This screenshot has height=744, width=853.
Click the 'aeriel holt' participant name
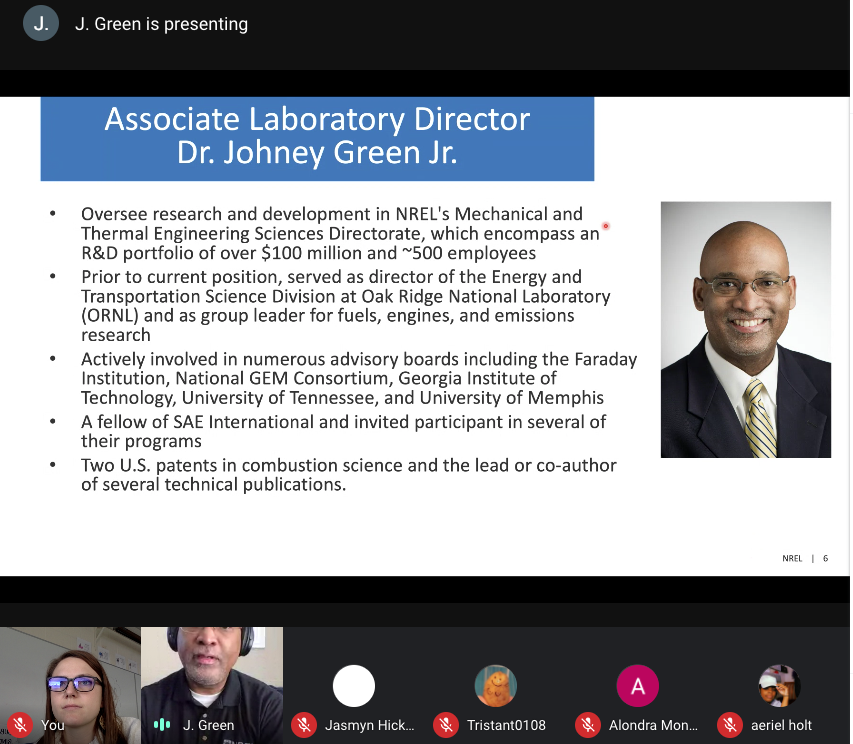click(781, 725)
